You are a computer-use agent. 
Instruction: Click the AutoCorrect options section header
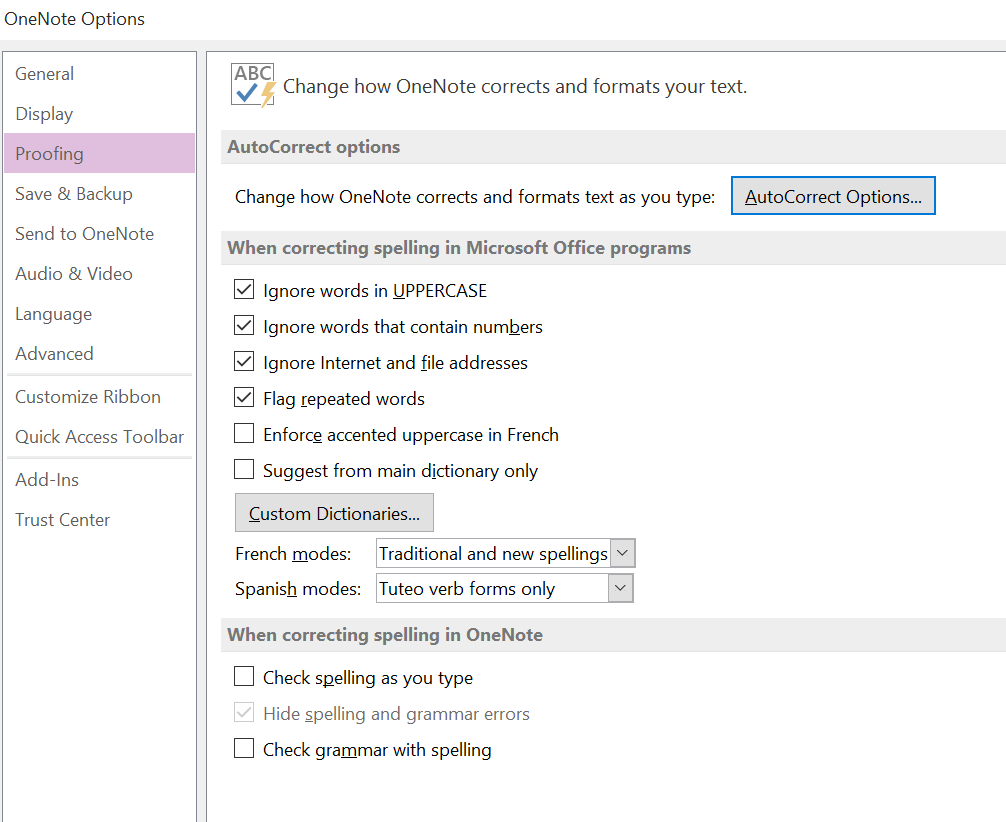(x=314, y=147)
